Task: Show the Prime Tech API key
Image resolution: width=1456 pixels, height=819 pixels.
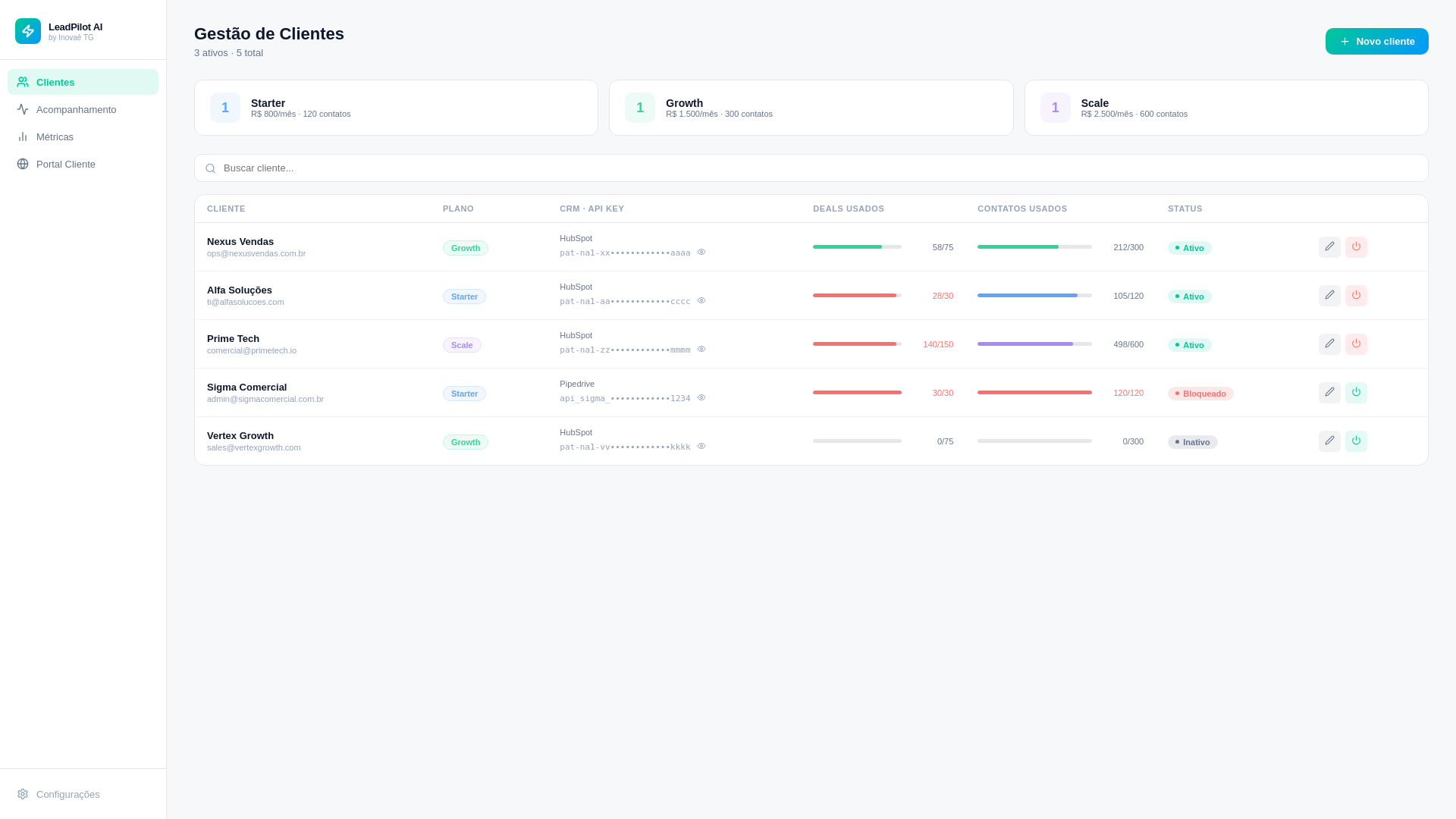Action: (x=701, y=349)
